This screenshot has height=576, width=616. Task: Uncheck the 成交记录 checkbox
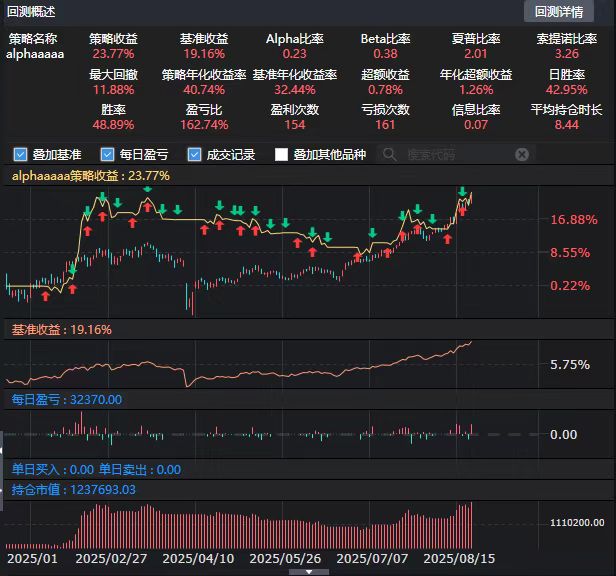tap(194, 154)
